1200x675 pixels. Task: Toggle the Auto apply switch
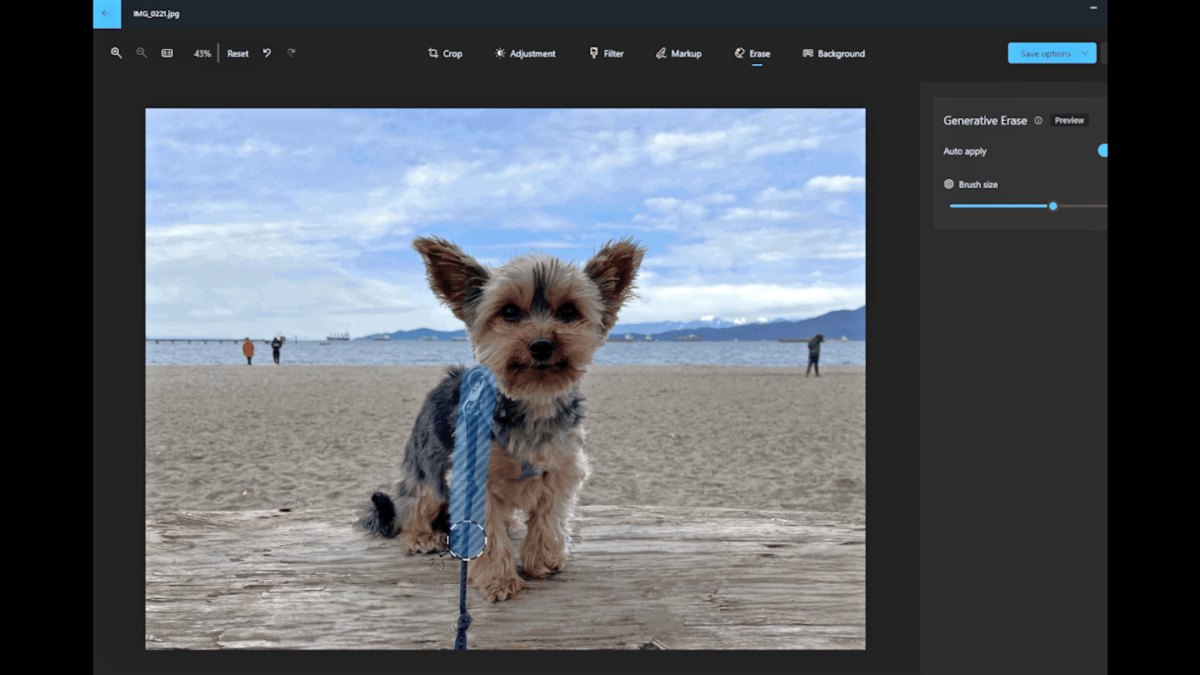1102,151
